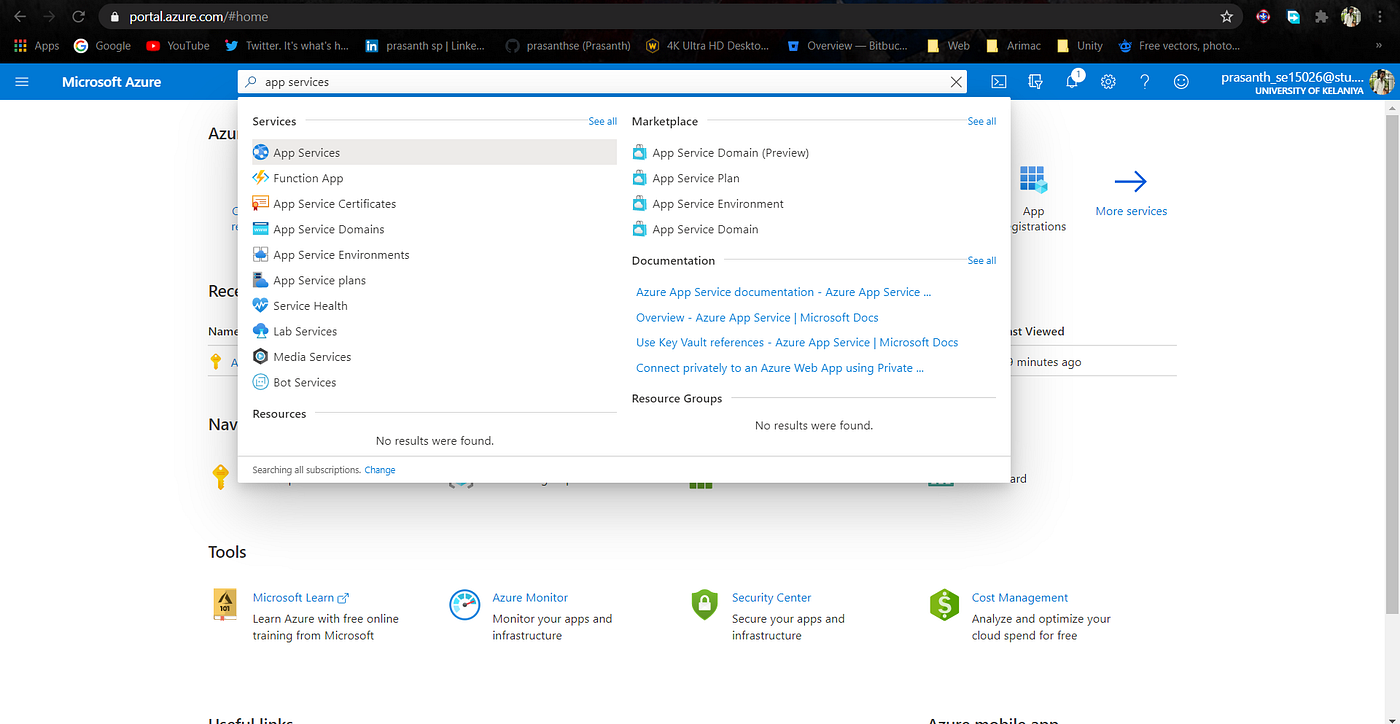1400x724 pixels.
Task: Open Chrome extensions puzzle icon
Action: [1322, 16]
